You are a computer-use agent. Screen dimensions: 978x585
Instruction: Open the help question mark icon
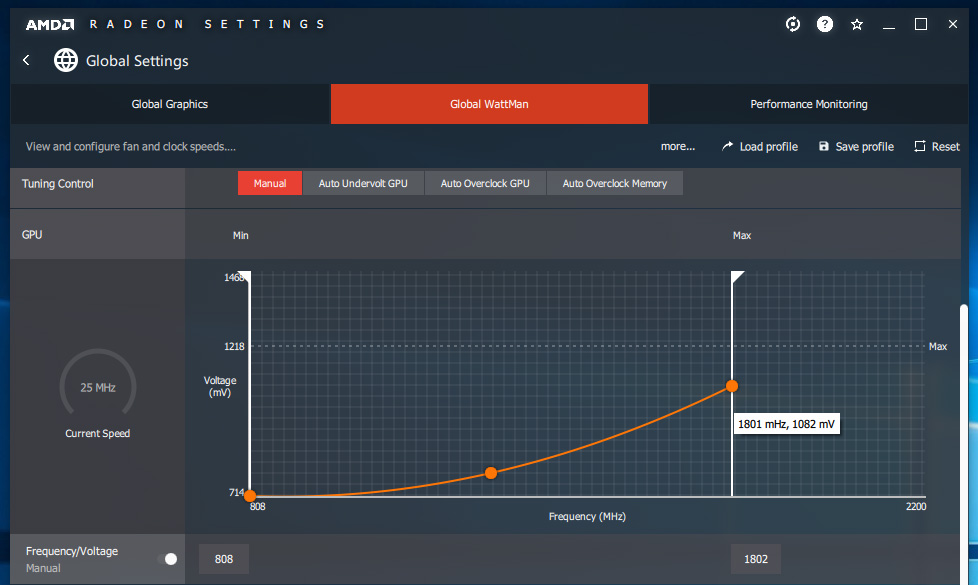tap(825, 24)
